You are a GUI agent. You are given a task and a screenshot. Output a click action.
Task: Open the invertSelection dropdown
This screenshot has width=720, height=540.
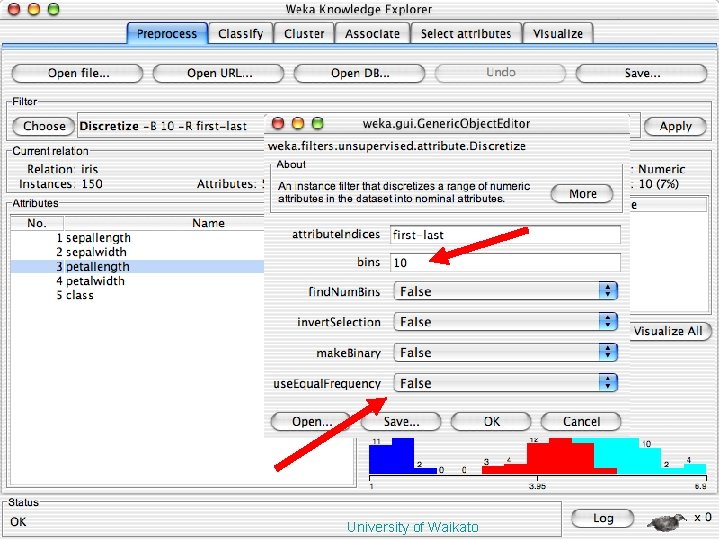click(x=506, y=321)
